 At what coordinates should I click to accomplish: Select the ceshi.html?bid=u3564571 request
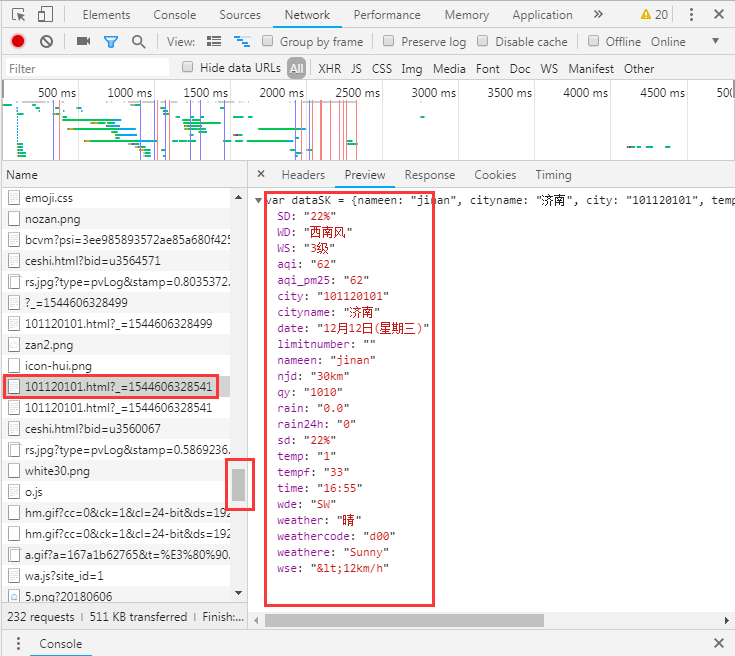[117, 261]
